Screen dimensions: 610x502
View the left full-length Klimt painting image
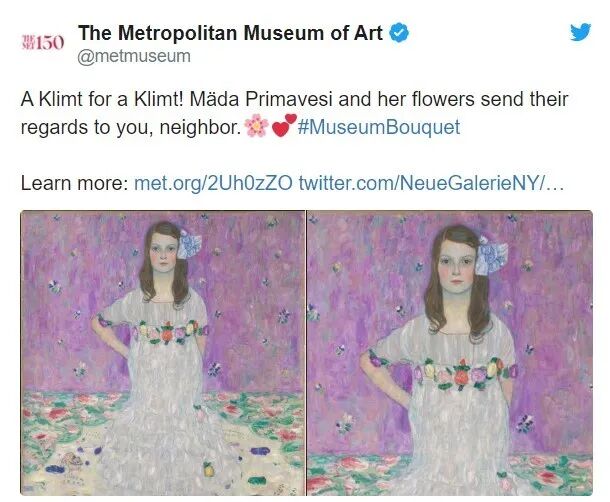click(x=163, y=353)
